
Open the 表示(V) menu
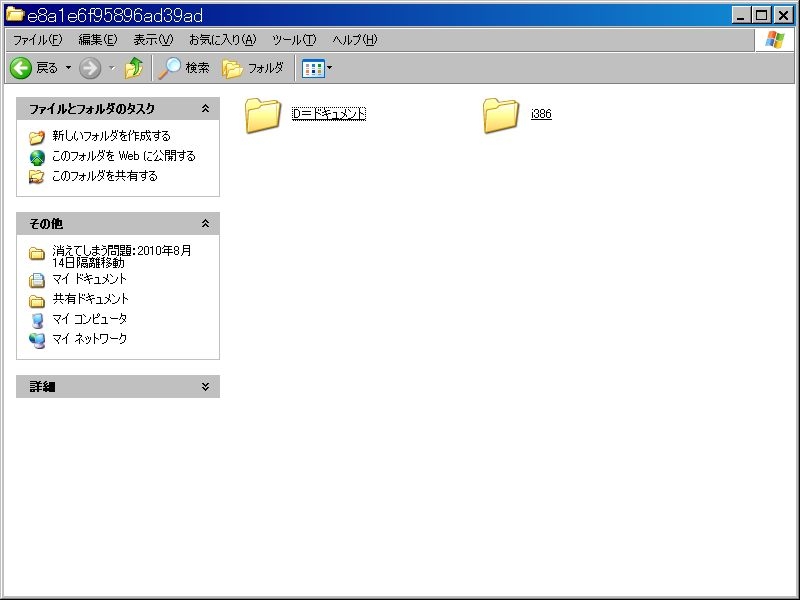coord(153,40)
